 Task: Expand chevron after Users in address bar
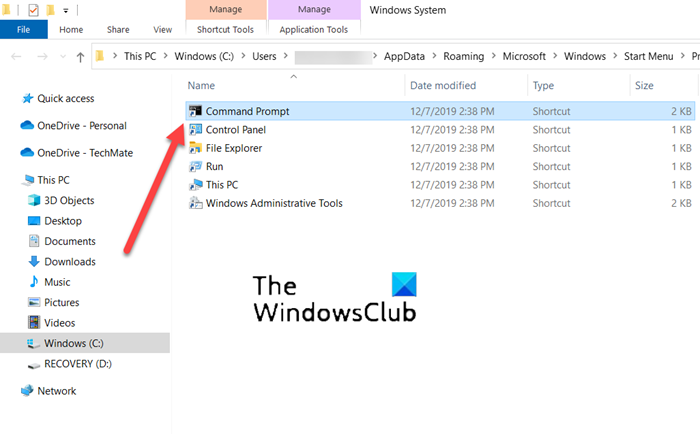pos(286,56)
